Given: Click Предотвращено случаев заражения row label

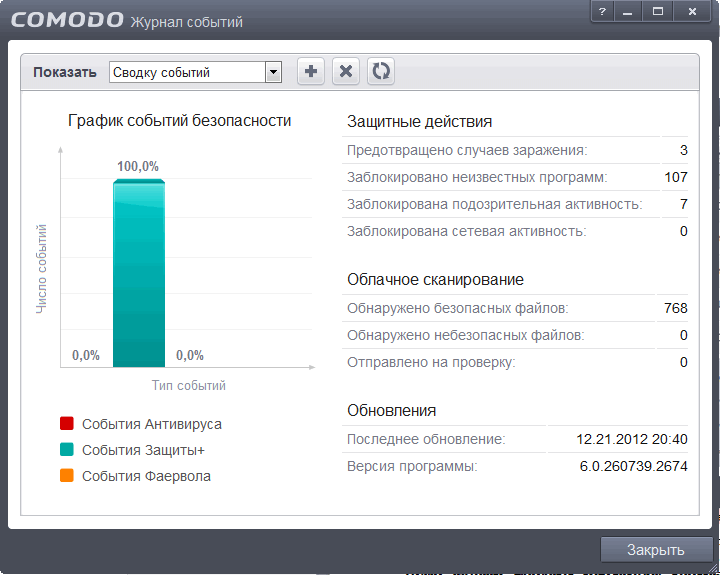Looking at the screenshot, I should tap(467, 150).
